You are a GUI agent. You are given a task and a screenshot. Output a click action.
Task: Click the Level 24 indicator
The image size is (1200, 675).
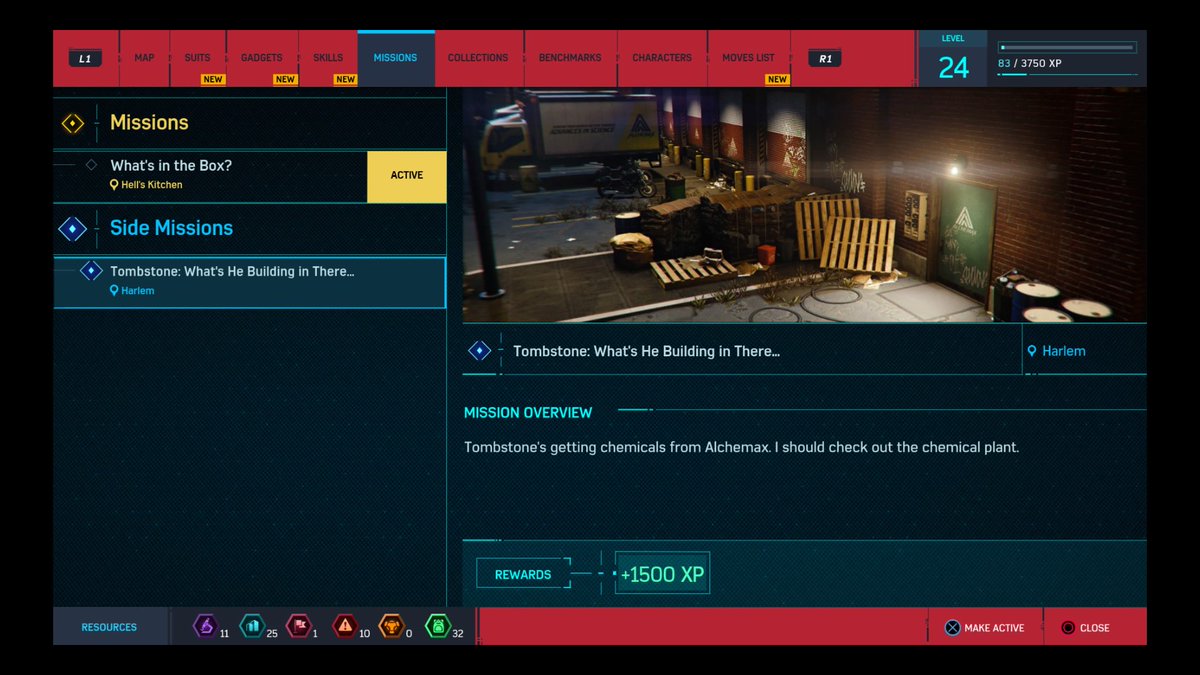coord(954,60)
